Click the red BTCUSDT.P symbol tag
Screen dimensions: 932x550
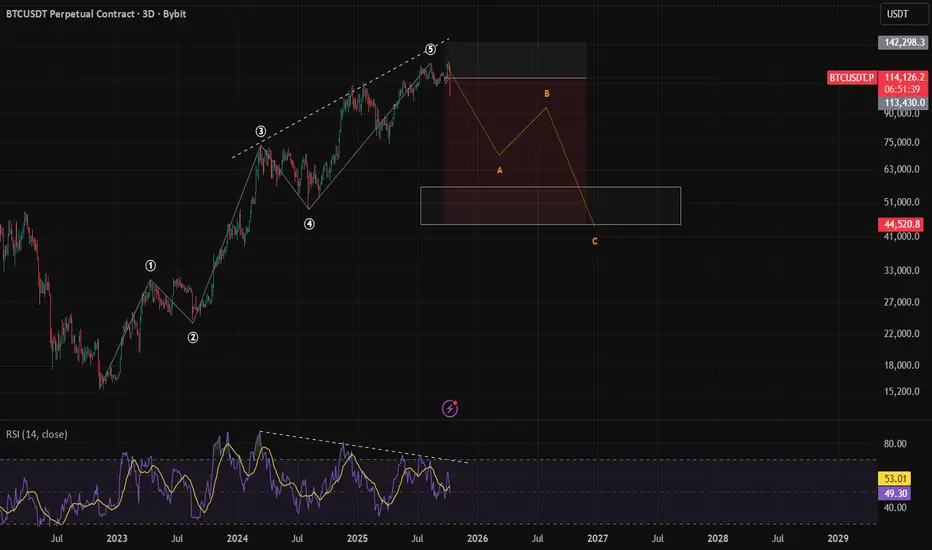(x=852, y=77)
